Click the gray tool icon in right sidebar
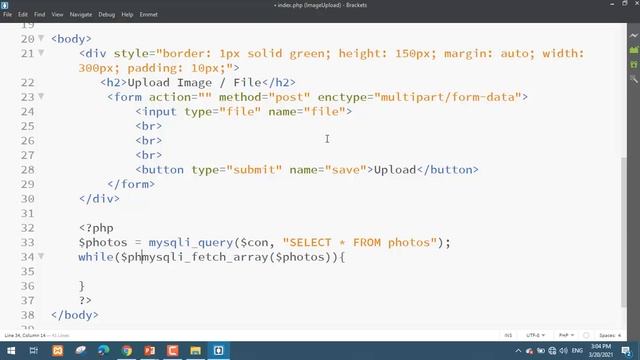The height and width of the screenshot is (360, 640). pos(633,79)
